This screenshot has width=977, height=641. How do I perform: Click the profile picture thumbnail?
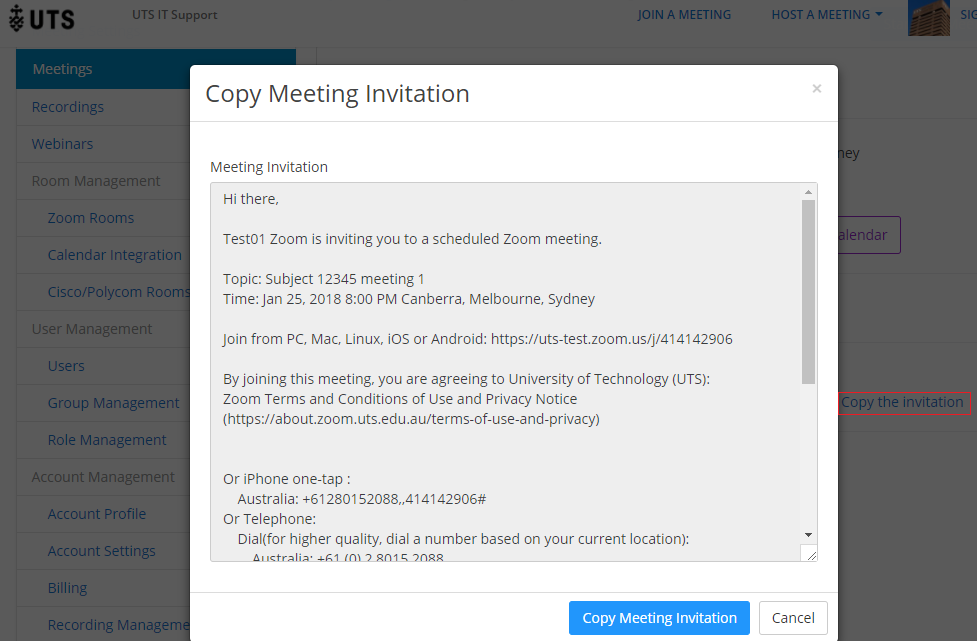tap(928, 17)
